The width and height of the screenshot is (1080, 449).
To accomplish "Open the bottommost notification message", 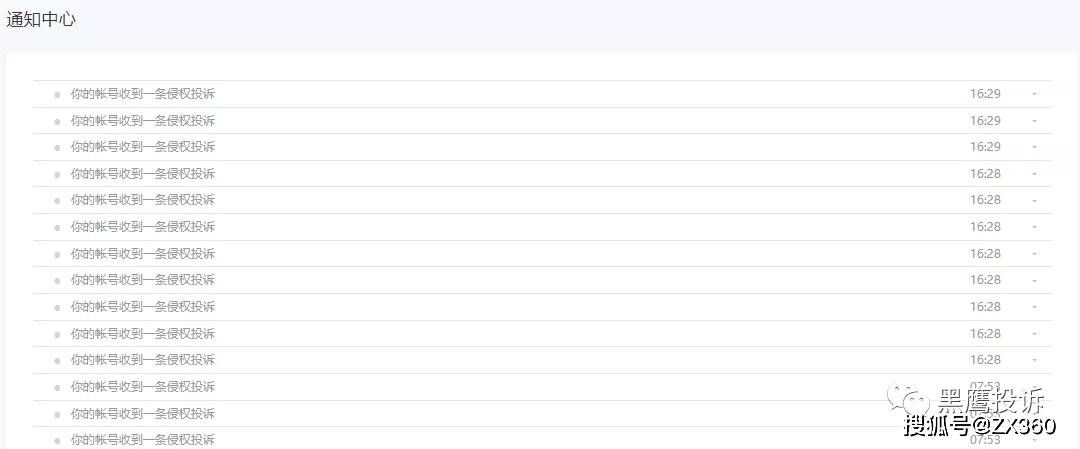I will tap(142, 440).
